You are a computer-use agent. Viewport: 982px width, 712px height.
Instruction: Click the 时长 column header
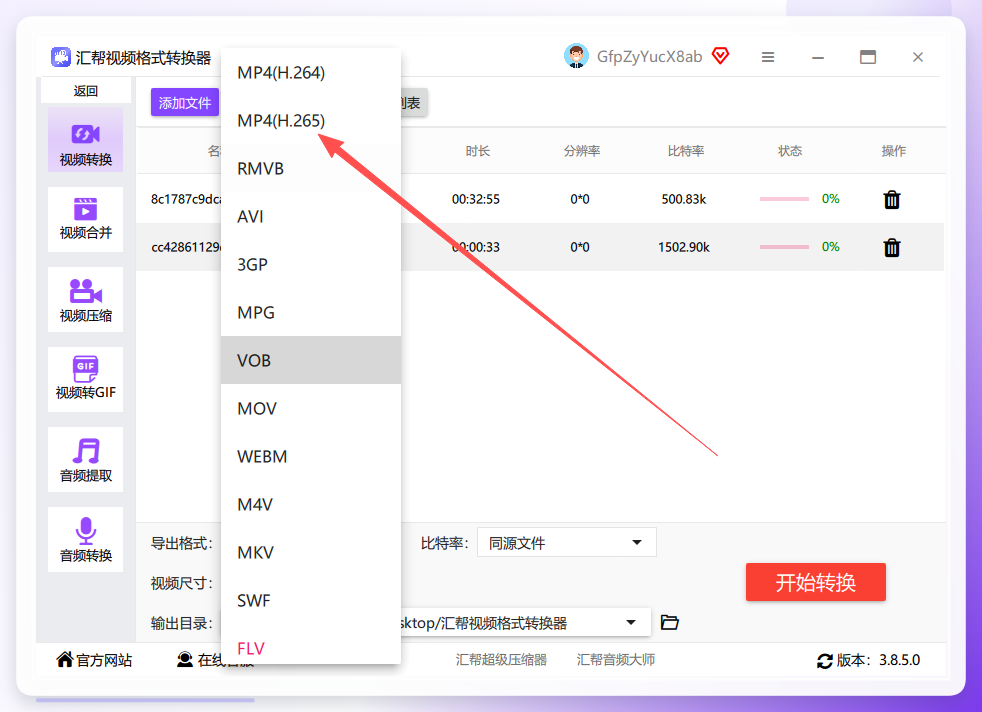point(477,151)
